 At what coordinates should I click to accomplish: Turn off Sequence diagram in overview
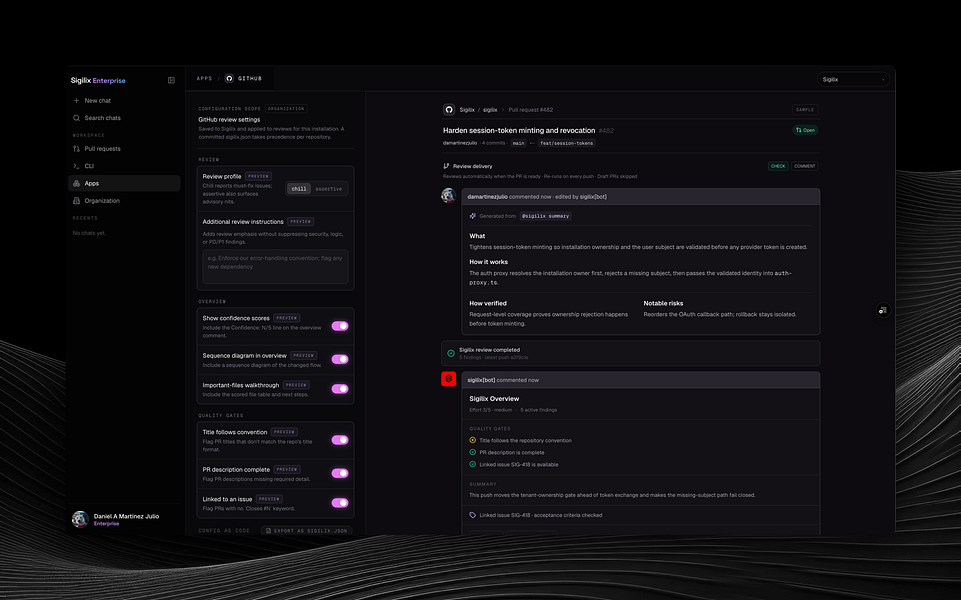[340, 359]
